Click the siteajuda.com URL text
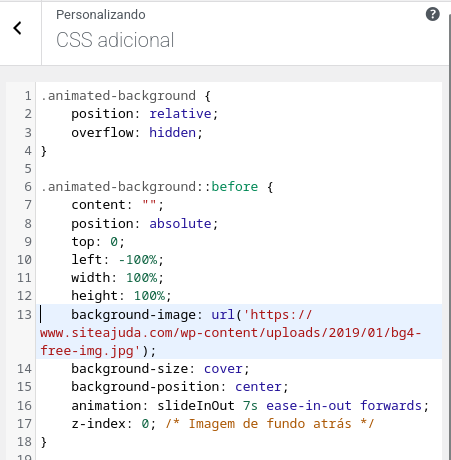The width and height of the screenshot is (451, 460). click(x=231, y=333)
